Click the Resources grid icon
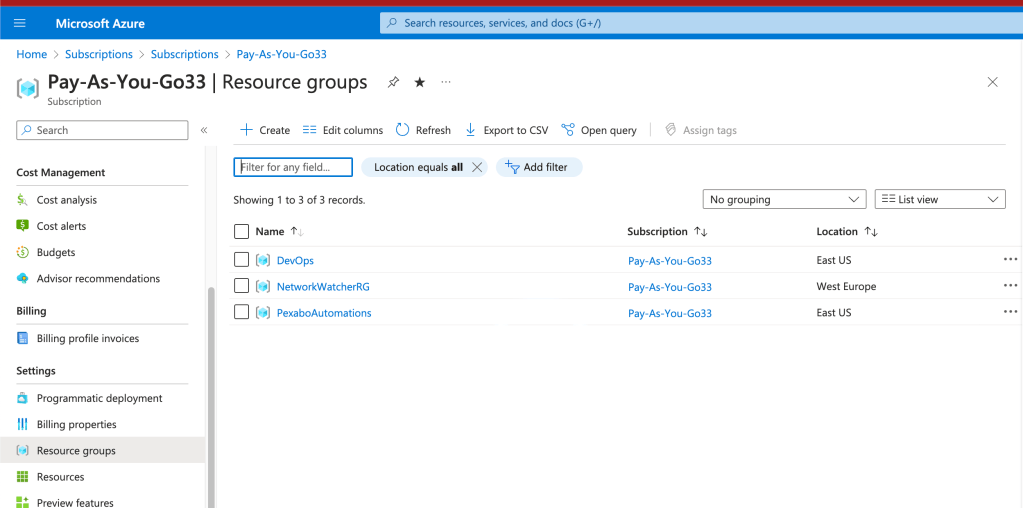Viewport: 1023px width, 508px height. (x=22, y=477)
